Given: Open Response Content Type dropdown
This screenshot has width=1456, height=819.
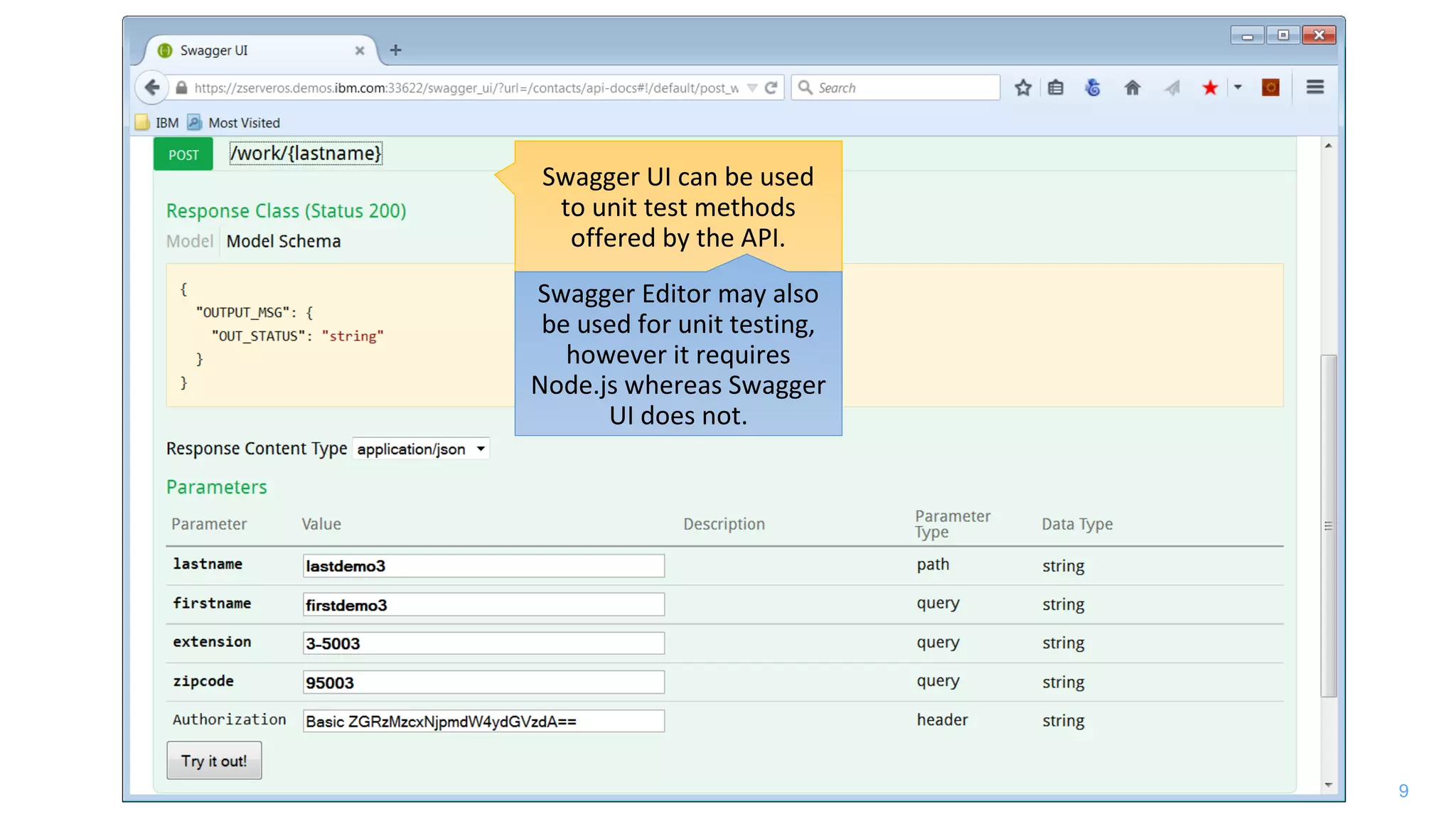Looking at the screenshot, I should [421, 449].
